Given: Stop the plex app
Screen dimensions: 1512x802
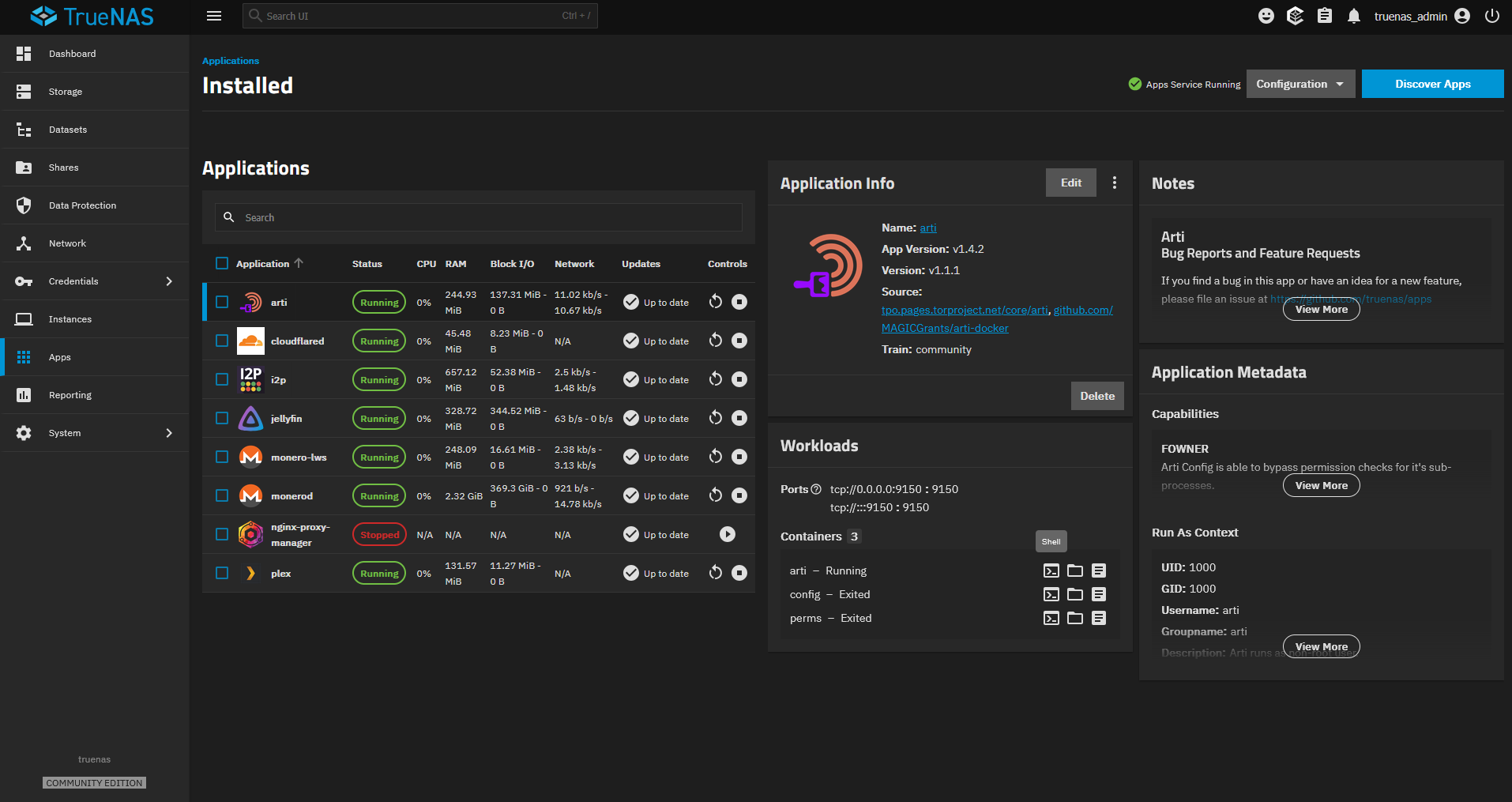Looking at the screenshot, I should pos(740,573).
